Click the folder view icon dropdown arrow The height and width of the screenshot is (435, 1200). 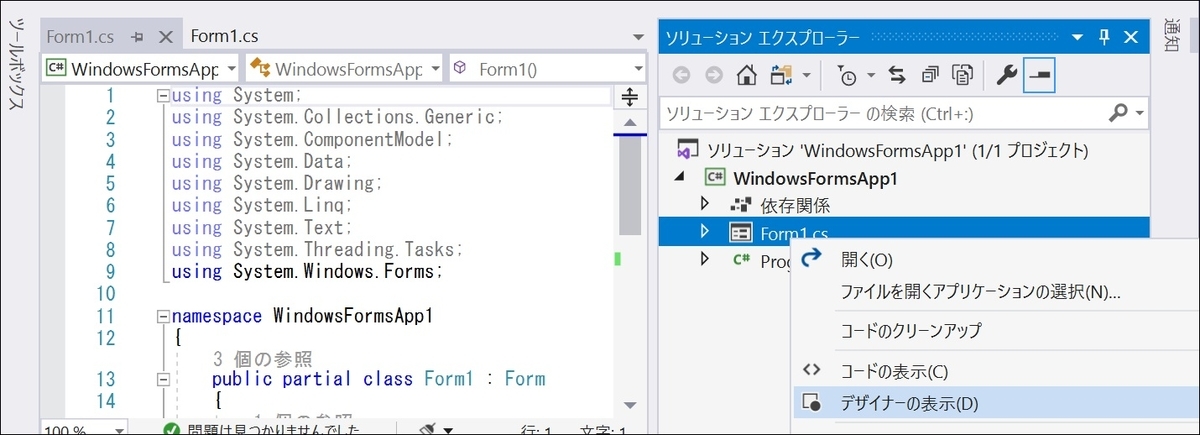805,75
